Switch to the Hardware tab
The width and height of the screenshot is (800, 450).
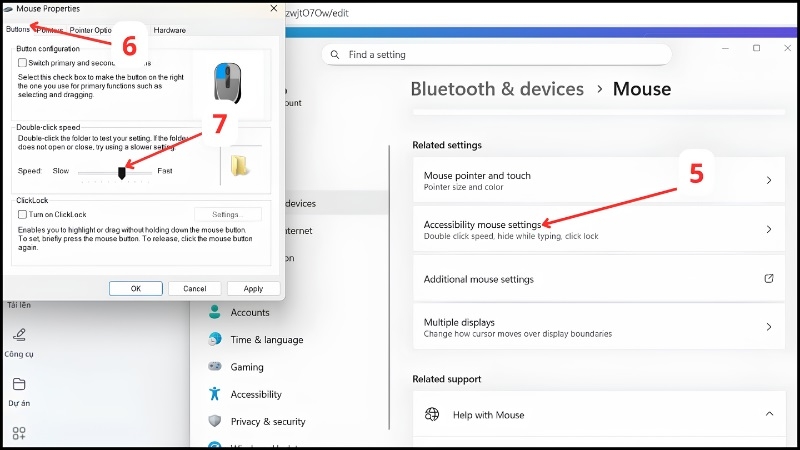point(169,30)
